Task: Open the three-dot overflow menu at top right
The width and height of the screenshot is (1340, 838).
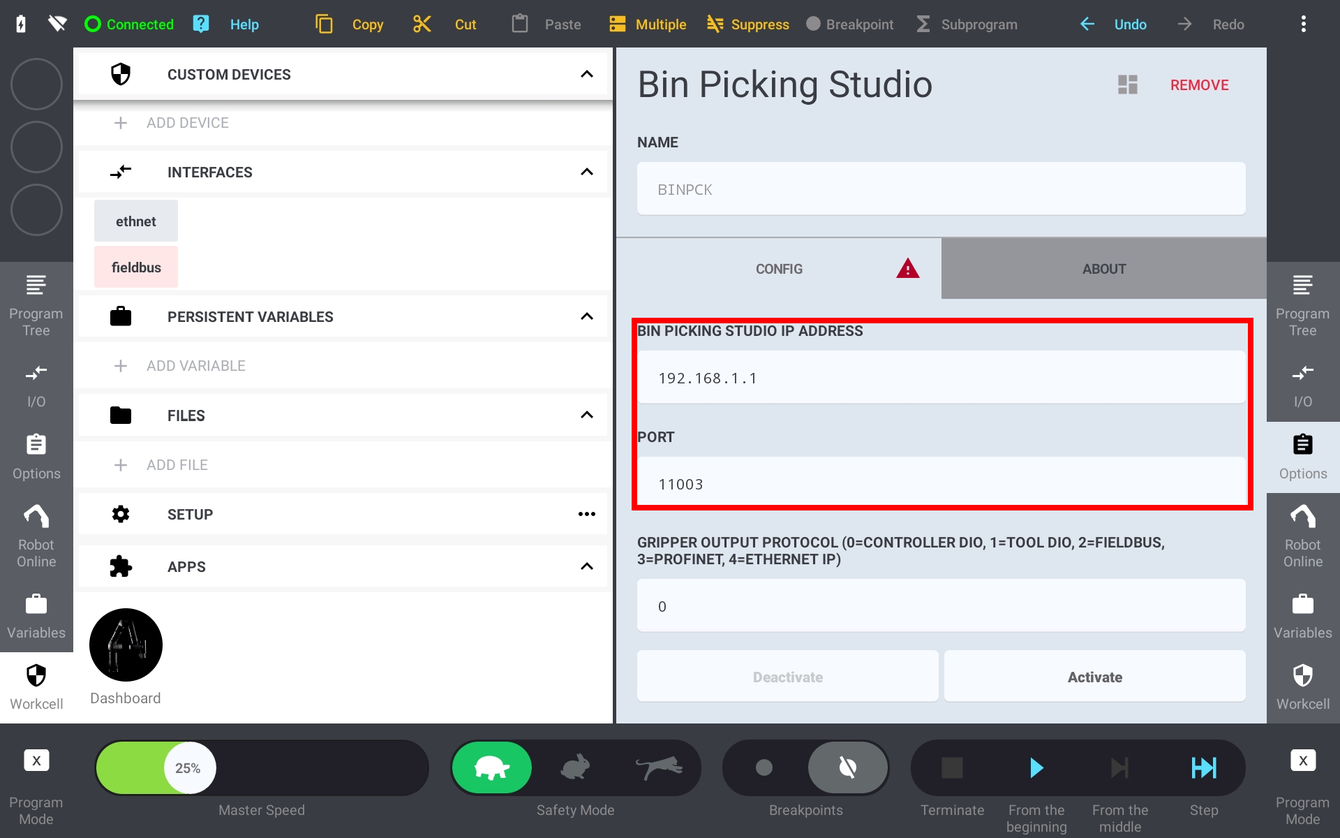Action: tap(1303, 24)
